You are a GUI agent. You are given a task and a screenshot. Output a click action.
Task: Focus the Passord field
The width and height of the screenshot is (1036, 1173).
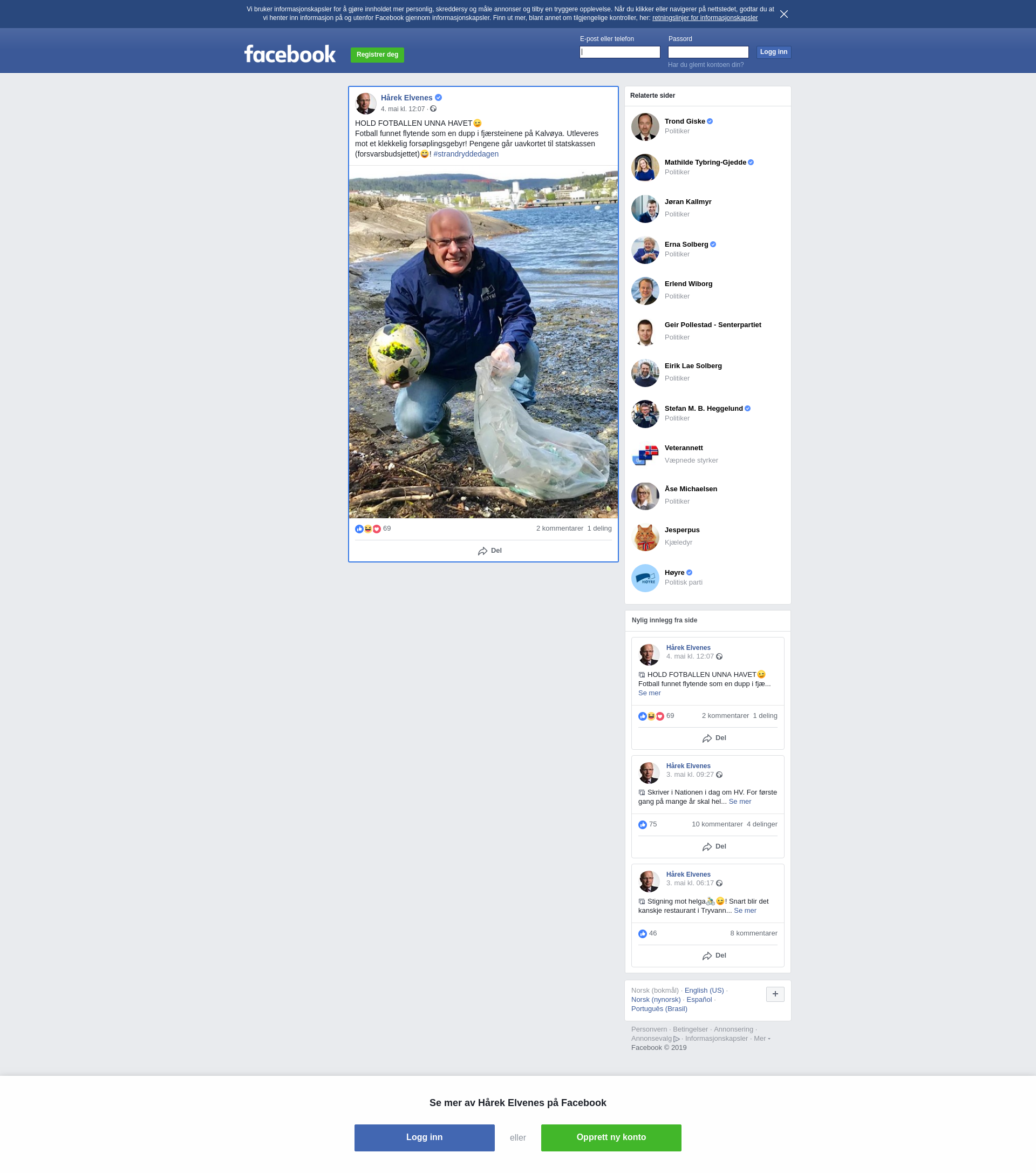708,52
